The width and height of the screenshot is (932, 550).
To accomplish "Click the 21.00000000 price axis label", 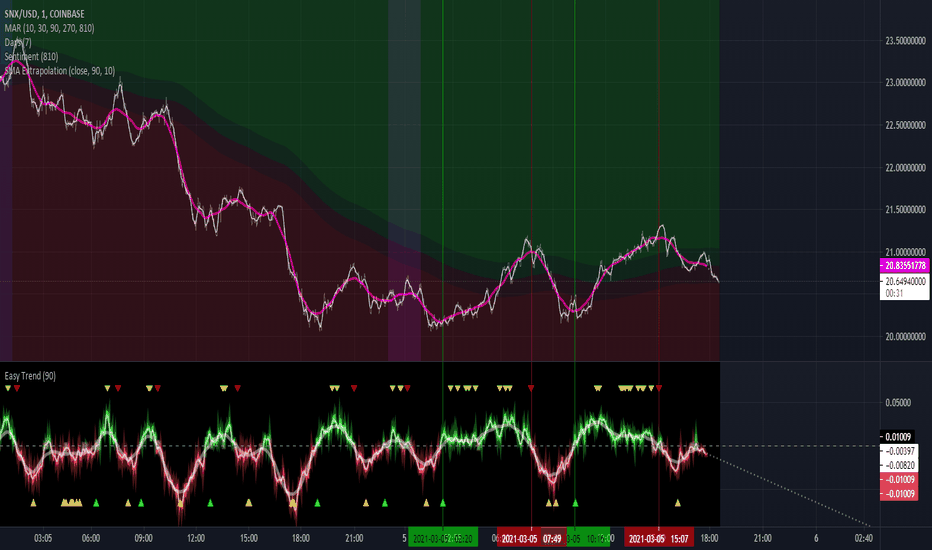I will pos(905,252).
